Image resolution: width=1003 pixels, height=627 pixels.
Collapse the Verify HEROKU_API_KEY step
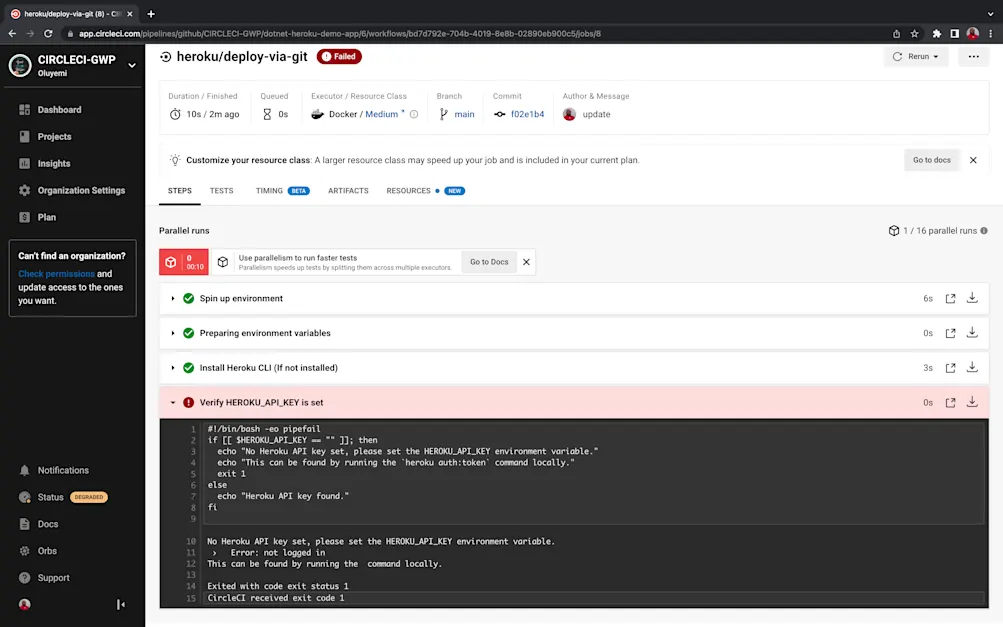pos(173,402)
